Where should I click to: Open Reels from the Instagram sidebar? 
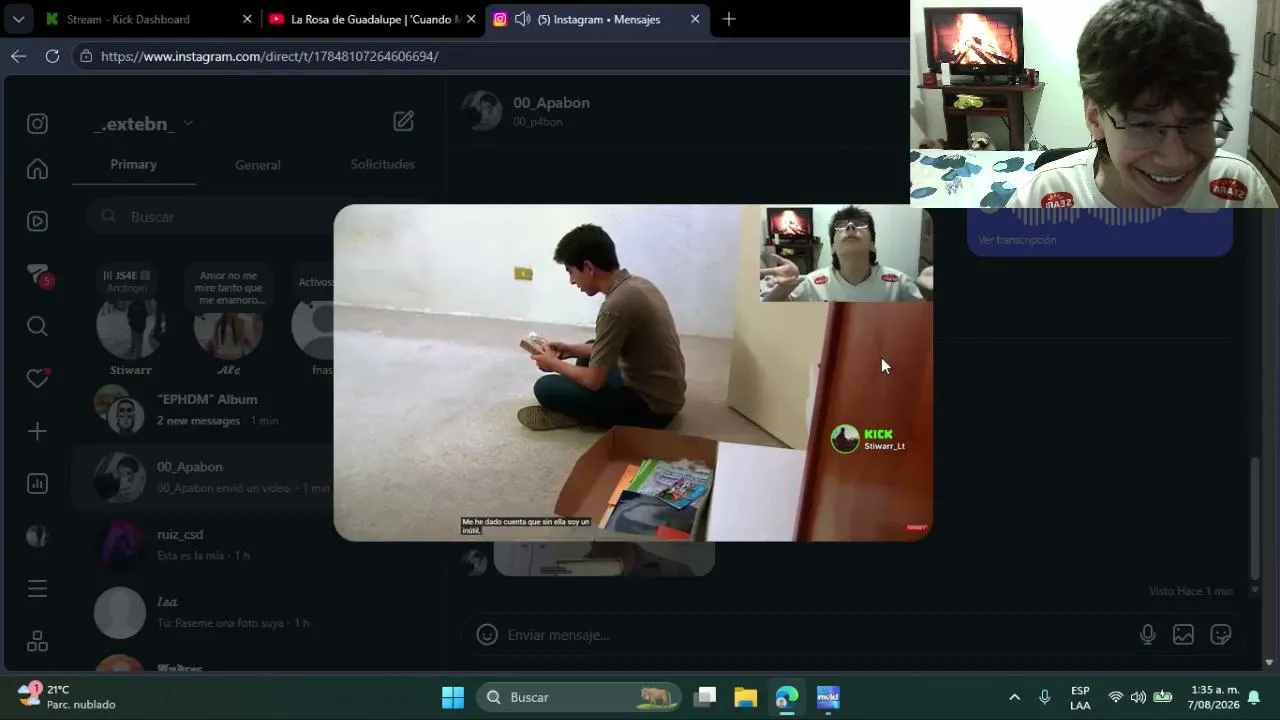pyautogui.click(x=37, y=221)
